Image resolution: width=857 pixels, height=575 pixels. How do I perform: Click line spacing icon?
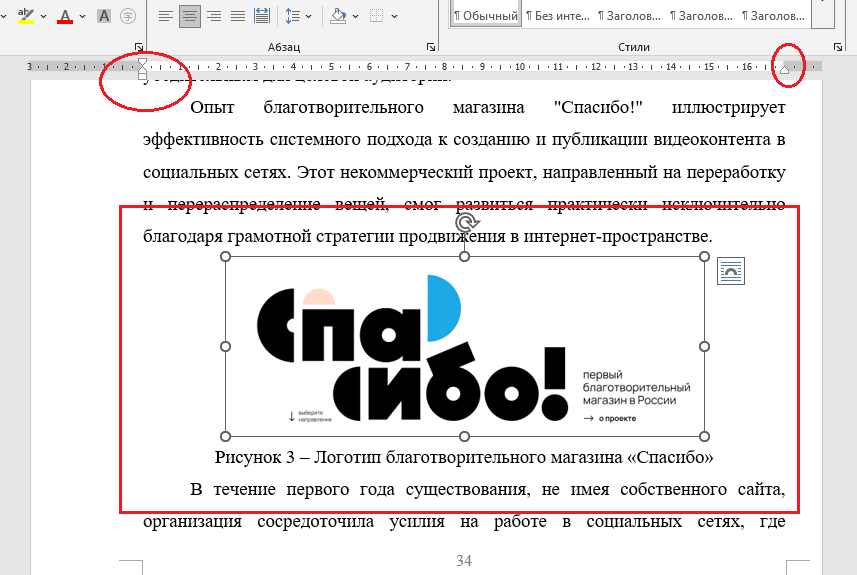coord(293,16)
